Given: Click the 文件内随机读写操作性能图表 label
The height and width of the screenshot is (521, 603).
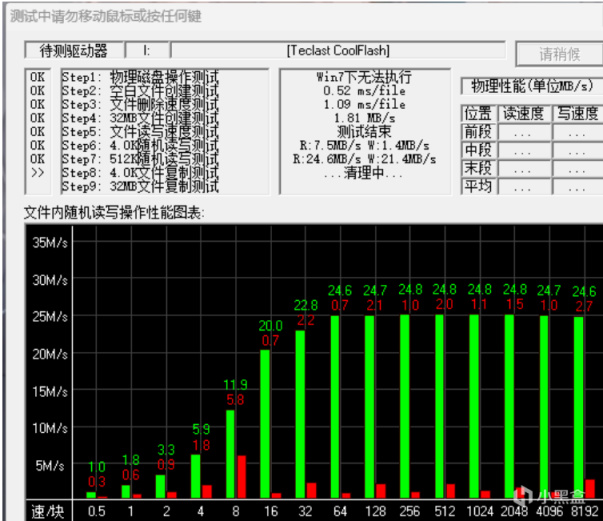Looking at the screenshot, I should (114, 212).
